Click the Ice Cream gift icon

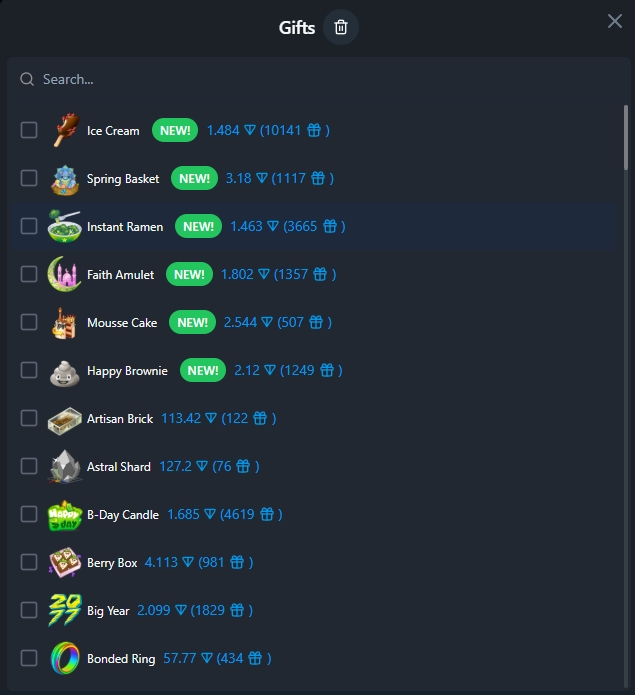click(x=65, y=130)
